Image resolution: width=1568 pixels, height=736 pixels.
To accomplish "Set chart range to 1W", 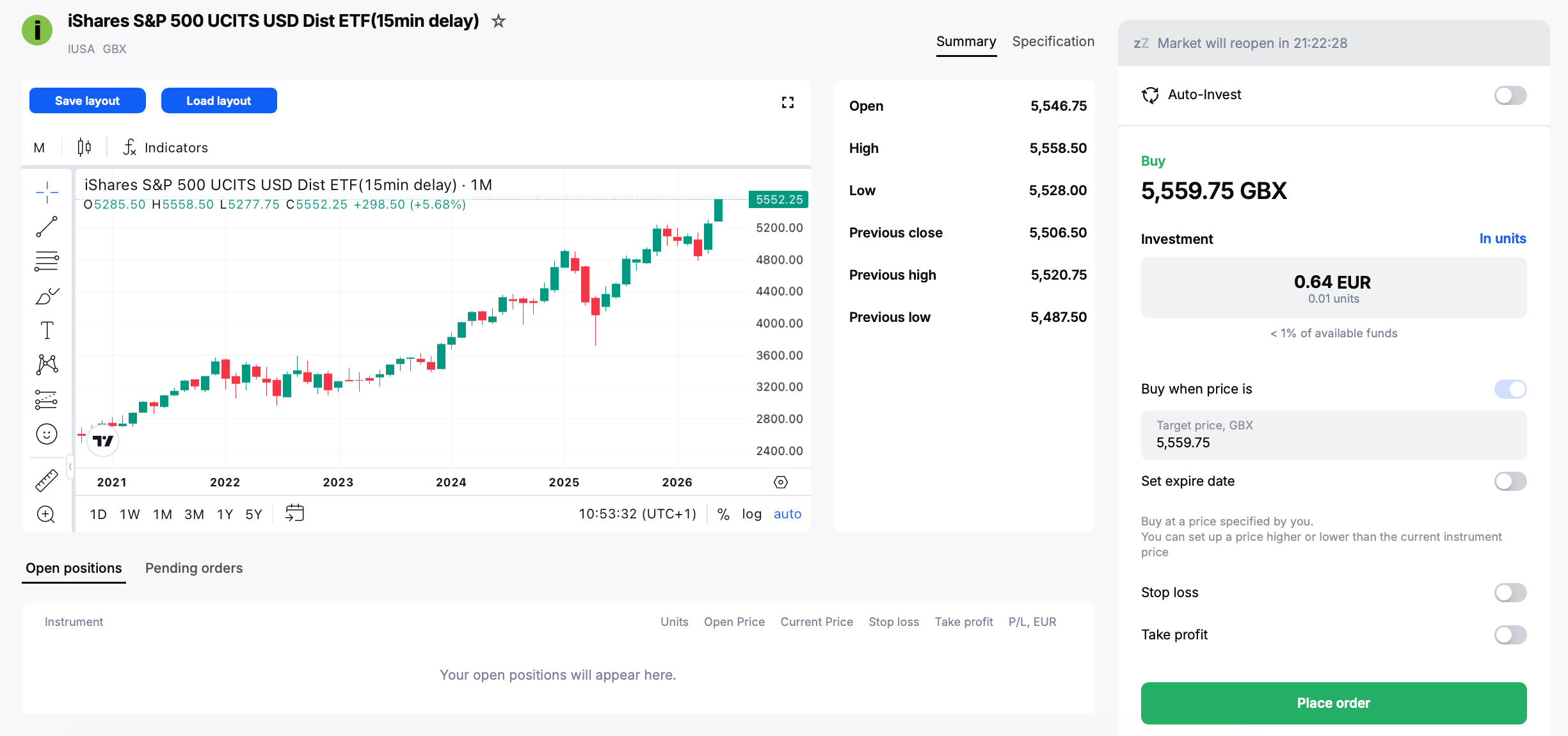I will point(130,514).
